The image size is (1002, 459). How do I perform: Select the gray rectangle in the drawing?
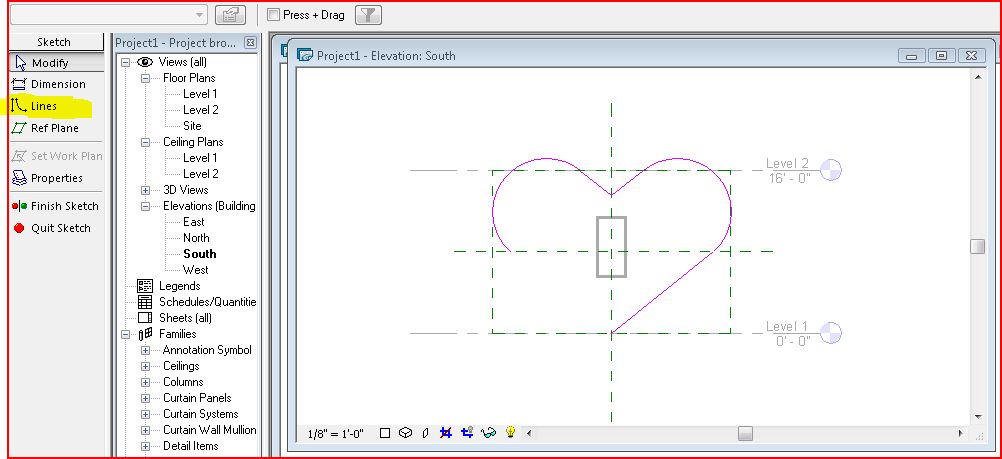click(x=612, y=247)
